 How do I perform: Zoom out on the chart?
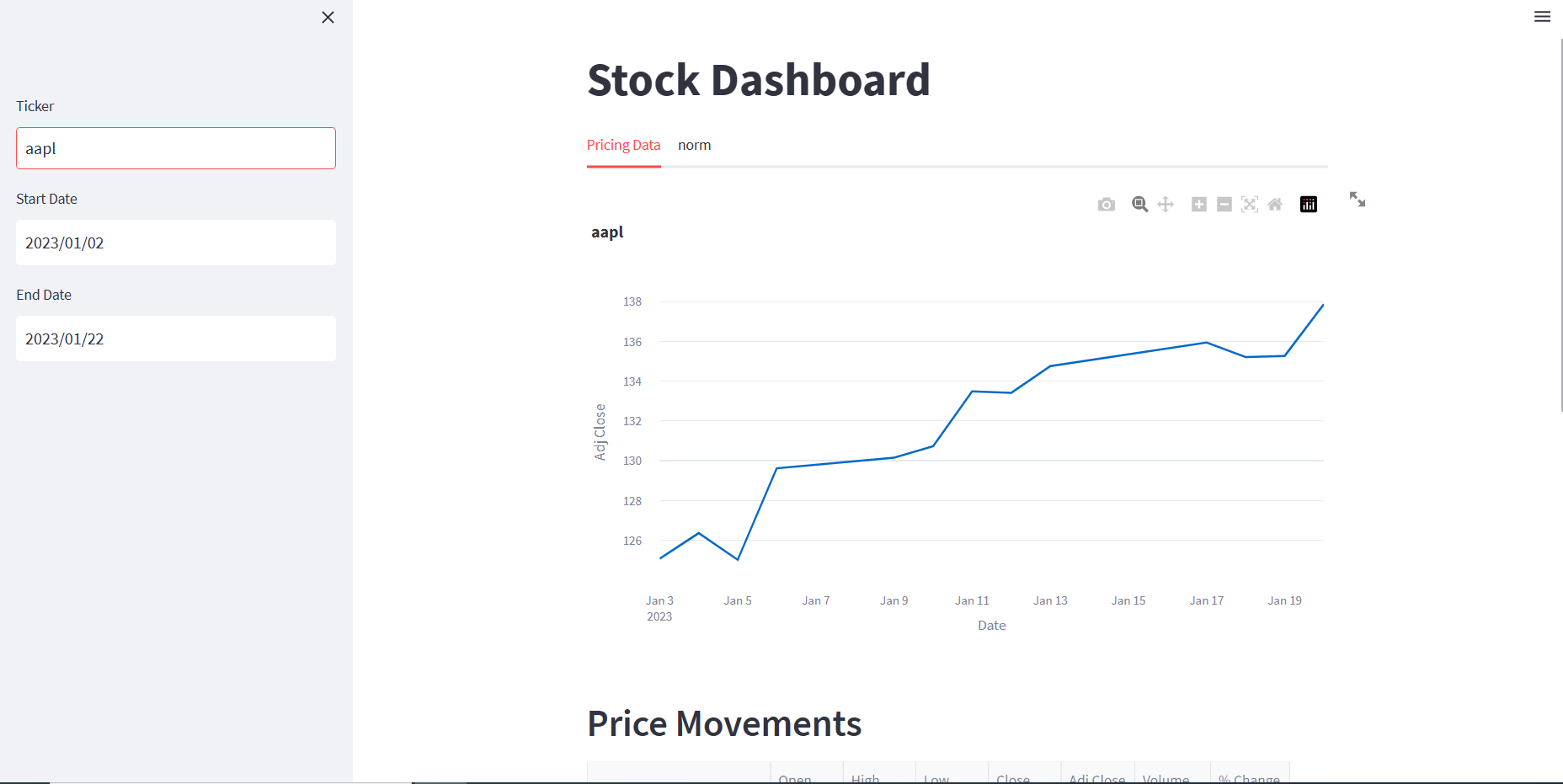tap(1224, 204)
